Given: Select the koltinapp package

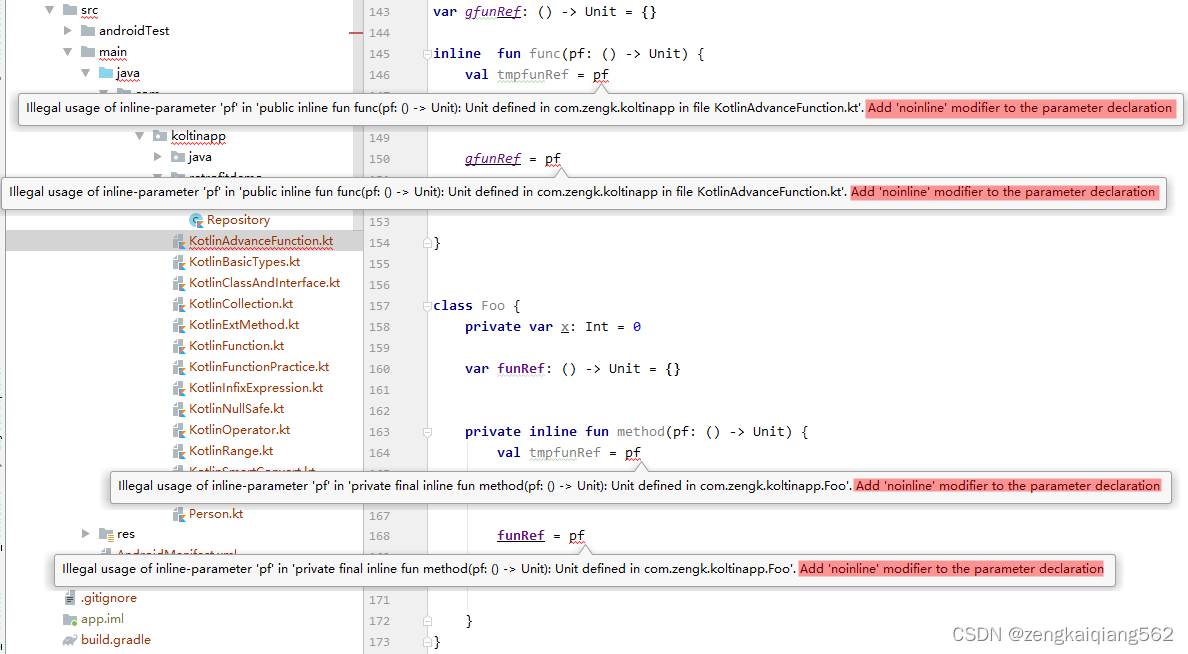Looking at the screenshot, I should (199, 136).
